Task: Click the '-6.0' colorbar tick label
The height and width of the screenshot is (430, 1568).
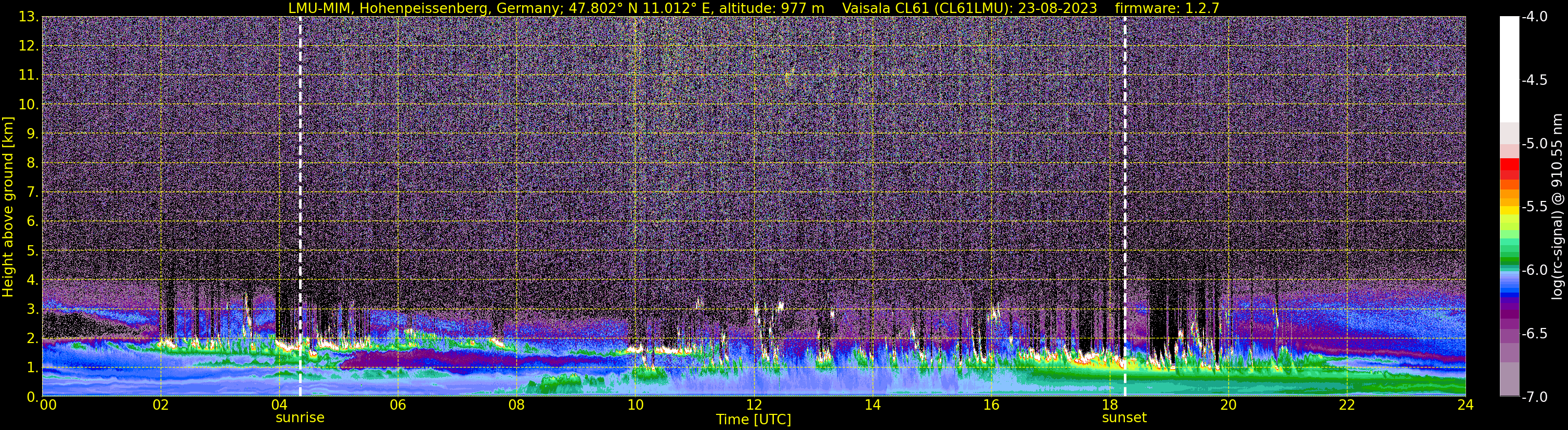Action: [x=1535, y=270]
